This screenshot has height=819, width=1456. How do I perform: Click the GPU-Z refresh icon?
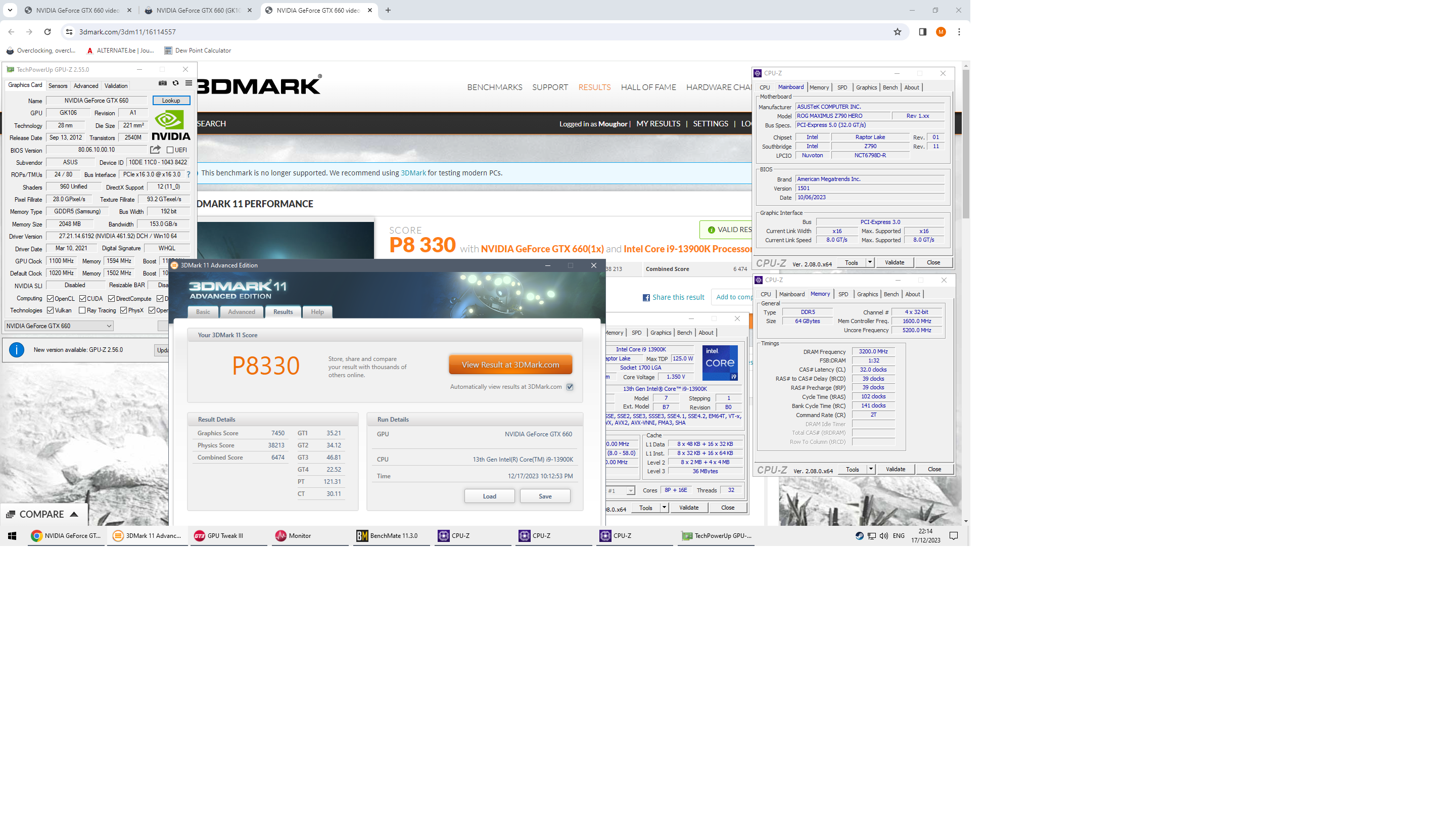[176, 83]
